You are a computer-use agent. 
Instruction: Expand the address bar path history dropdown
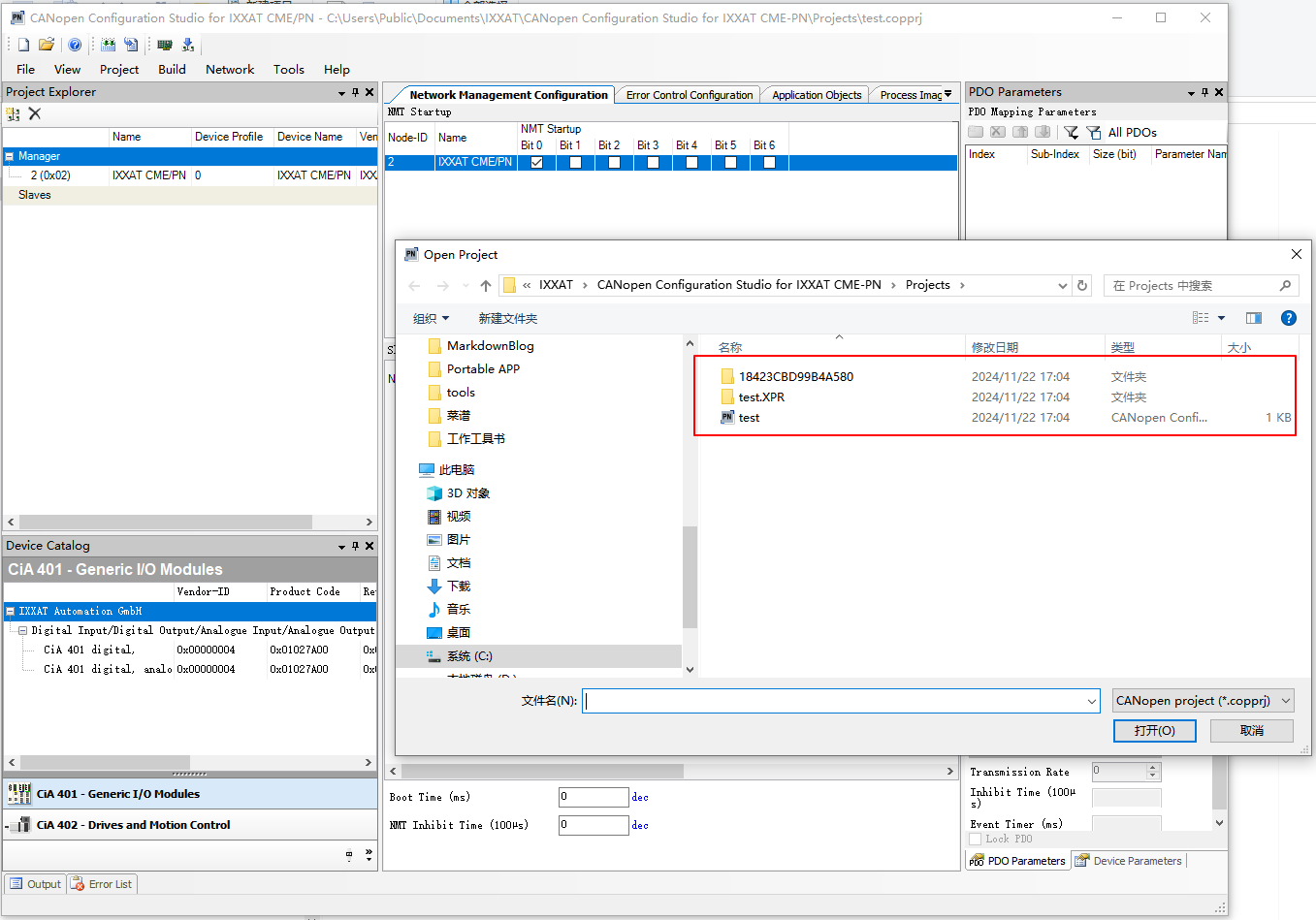click(x=1063, y=285)
